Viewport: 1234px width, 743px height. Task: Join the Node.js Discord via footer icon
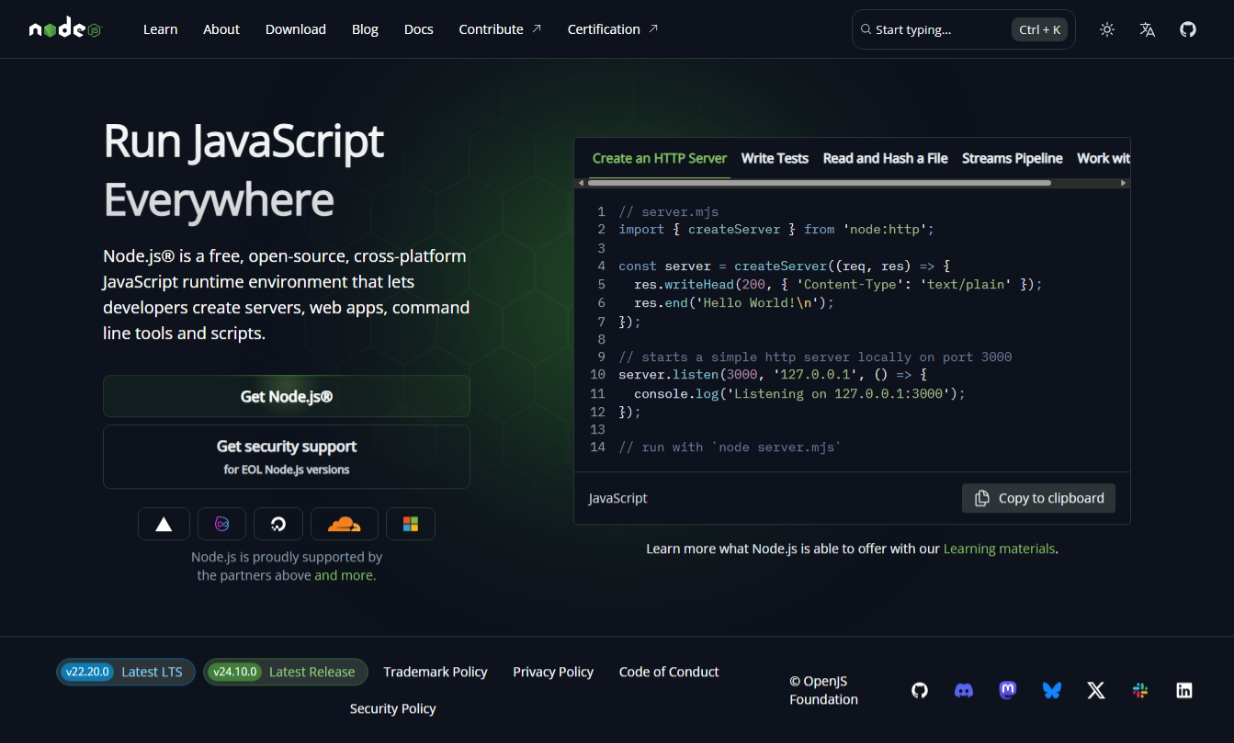tap(963, 690)
